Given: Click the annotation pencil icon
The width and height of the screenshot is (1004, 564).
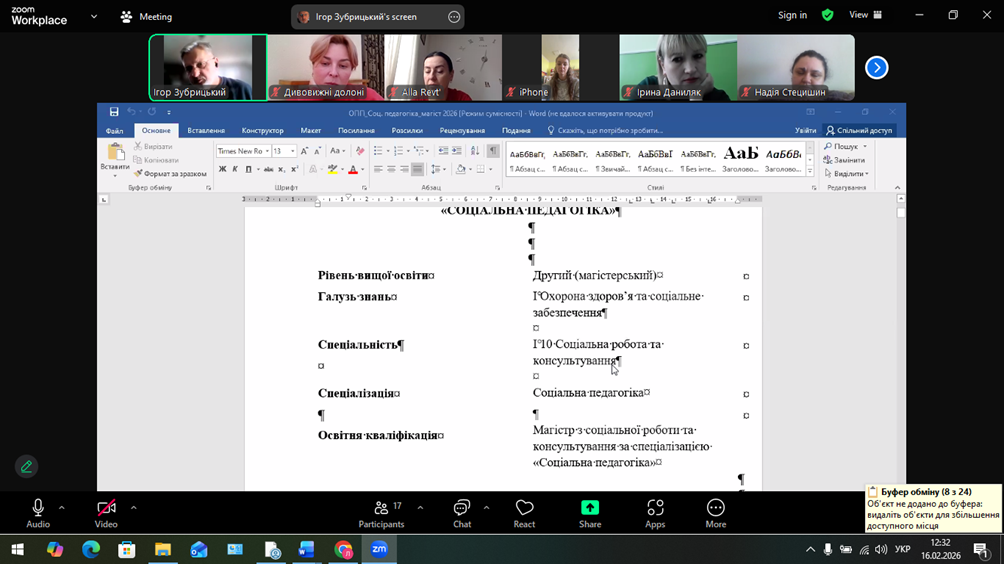Looking at the screenshot, I should click(27, 466).
